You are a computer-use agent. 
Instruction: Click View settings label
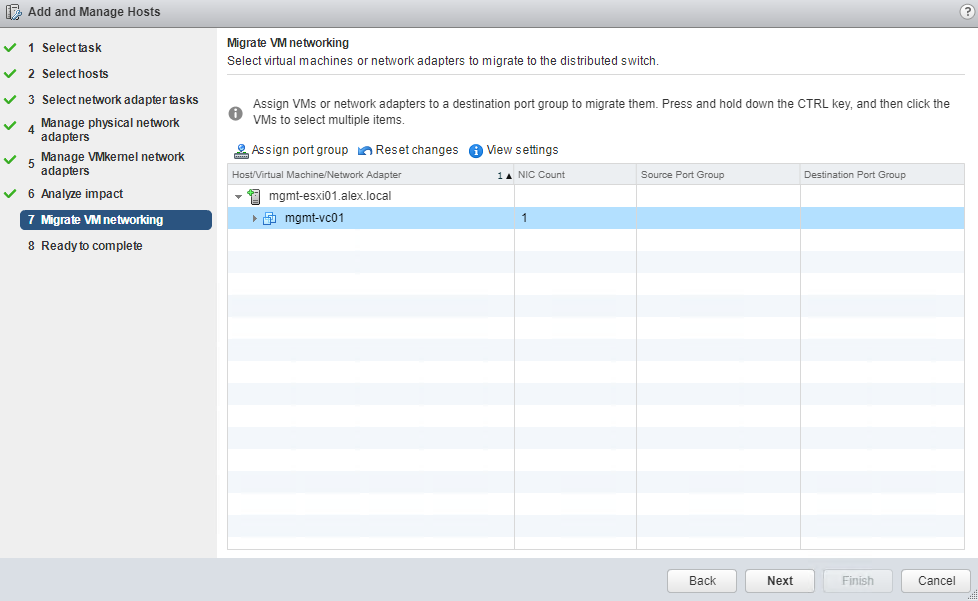click(x=523, y=150)
